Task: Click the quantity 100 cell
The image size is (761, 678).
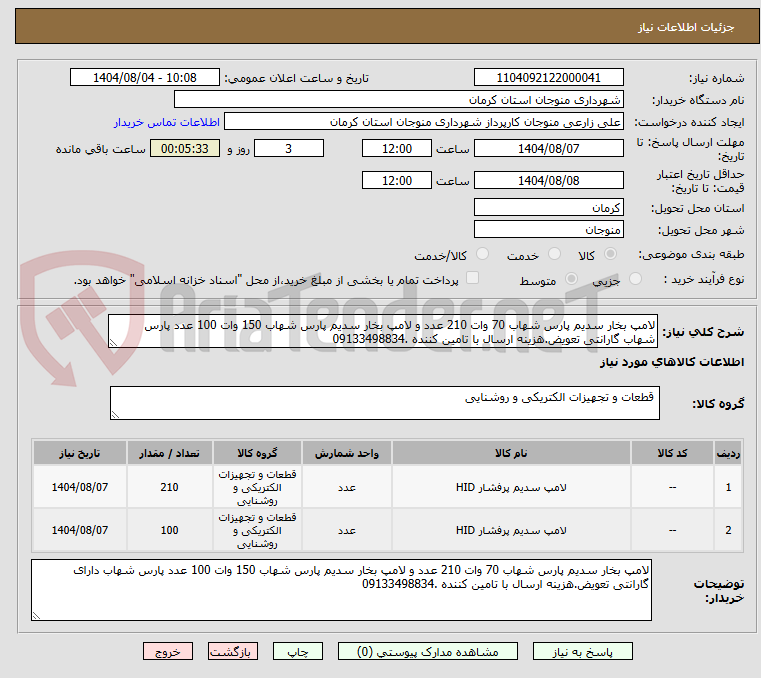Action: click(169, 530)
